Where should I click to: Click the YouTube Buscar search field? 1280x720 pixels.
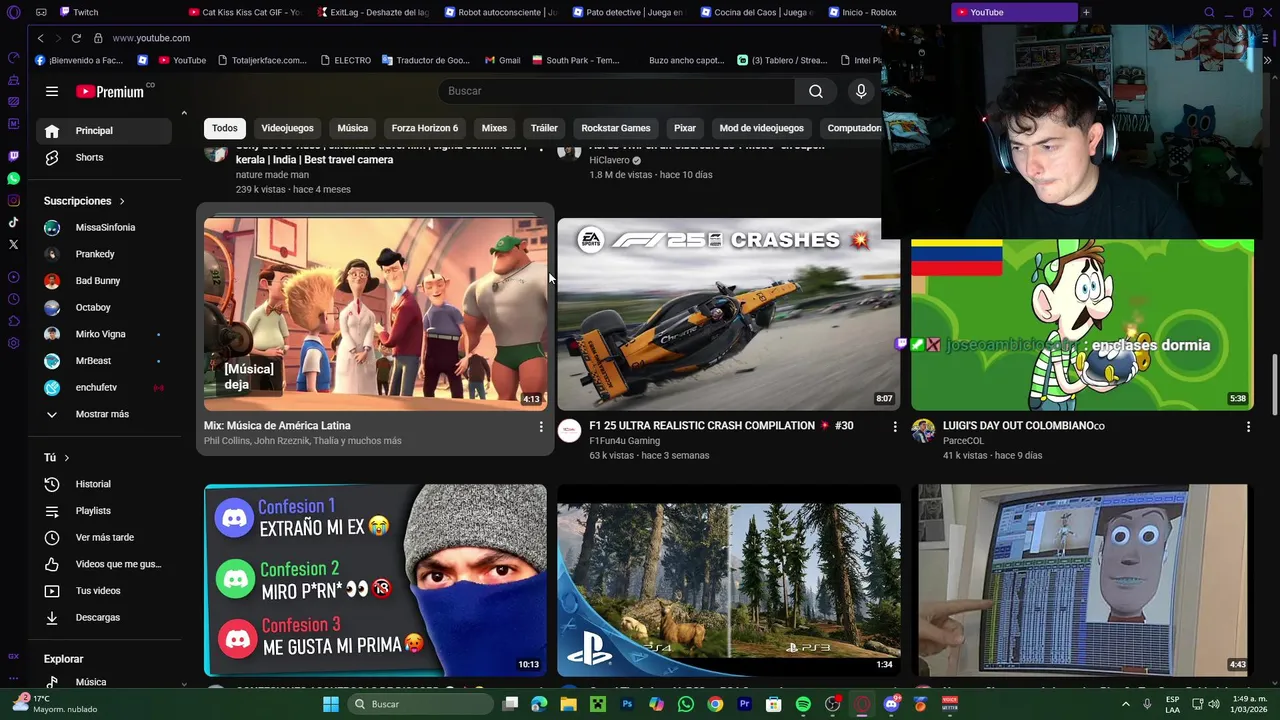coord(616,91)
